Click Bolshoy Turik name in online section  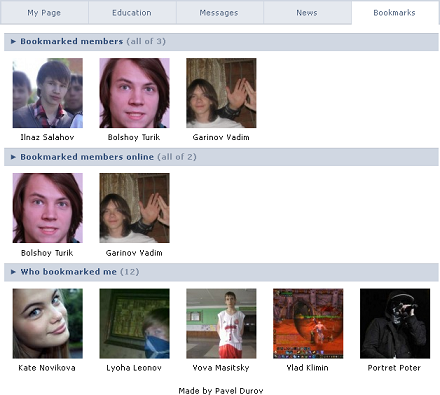[47, 253]
